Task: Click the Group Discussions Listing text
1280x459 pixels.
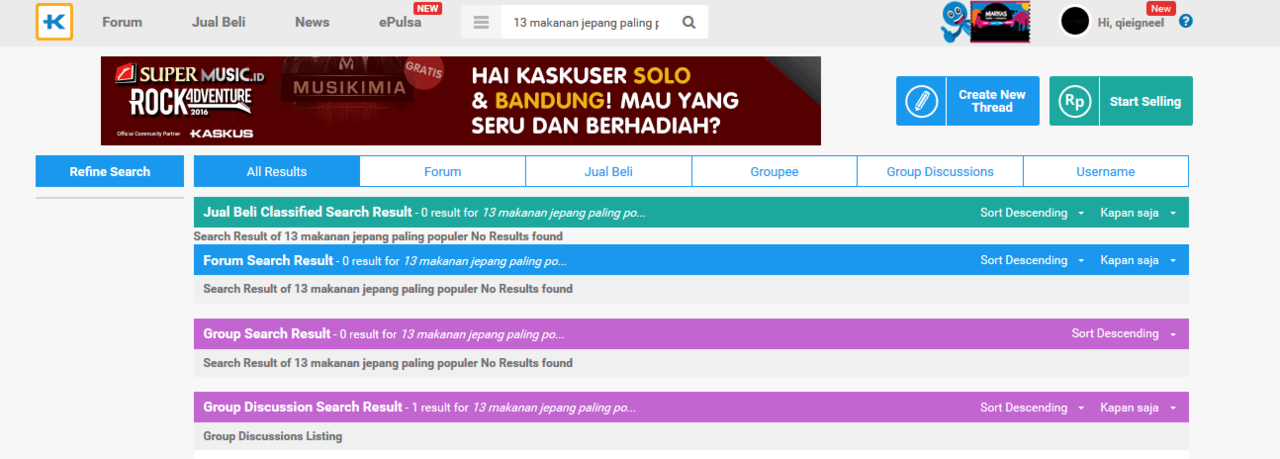Action: pos(272,436)
